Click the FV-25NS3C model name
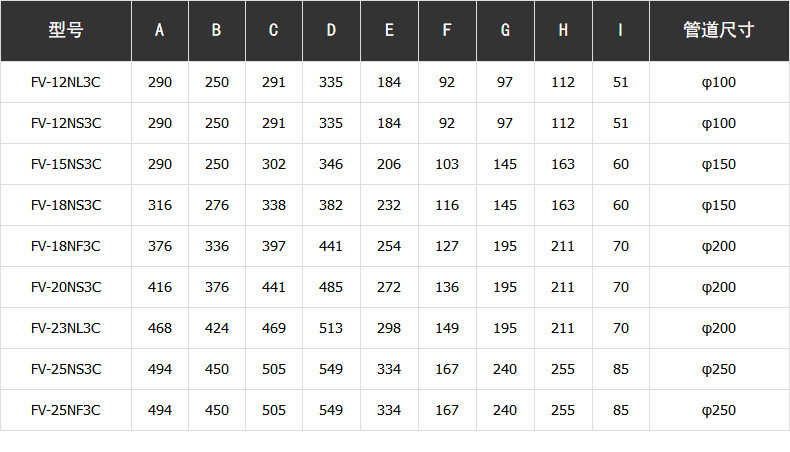The width and height of the screenshot is (790, 452). 66,369
